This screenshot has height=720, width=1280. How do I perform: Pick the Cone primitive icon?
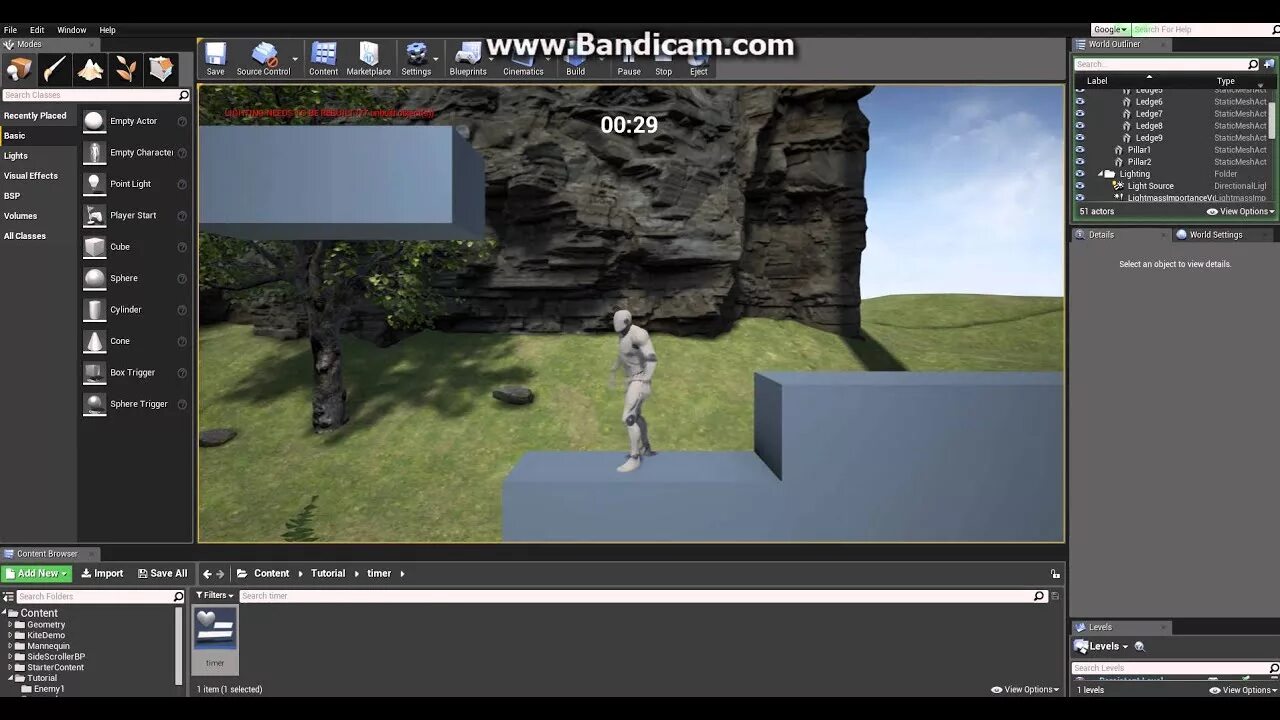pyautogui.click(x=94, y=341)
